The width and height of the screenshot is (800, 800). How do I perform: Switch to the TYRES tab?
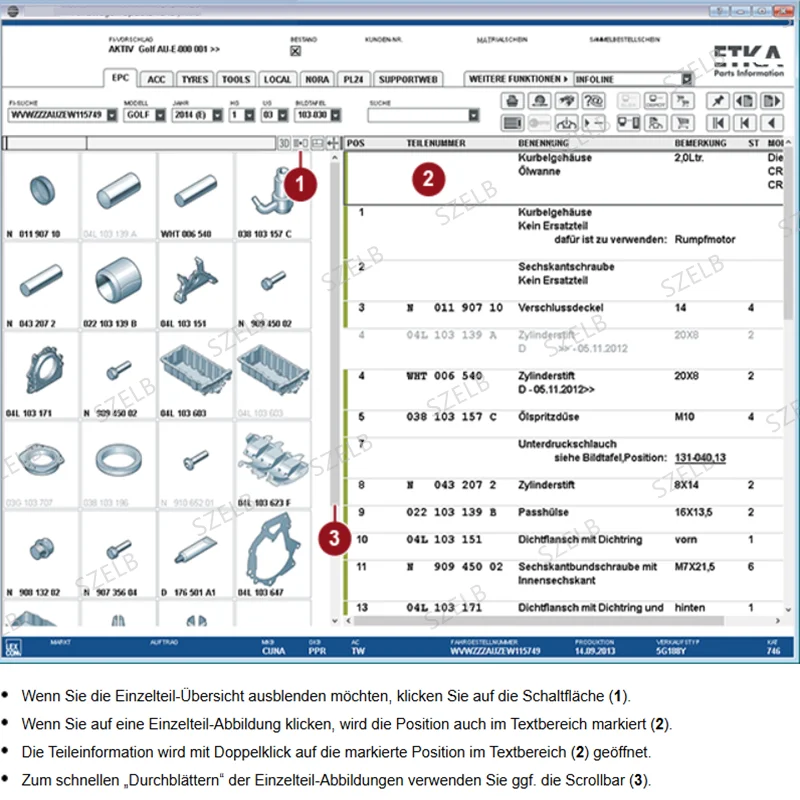coord(195,80)
